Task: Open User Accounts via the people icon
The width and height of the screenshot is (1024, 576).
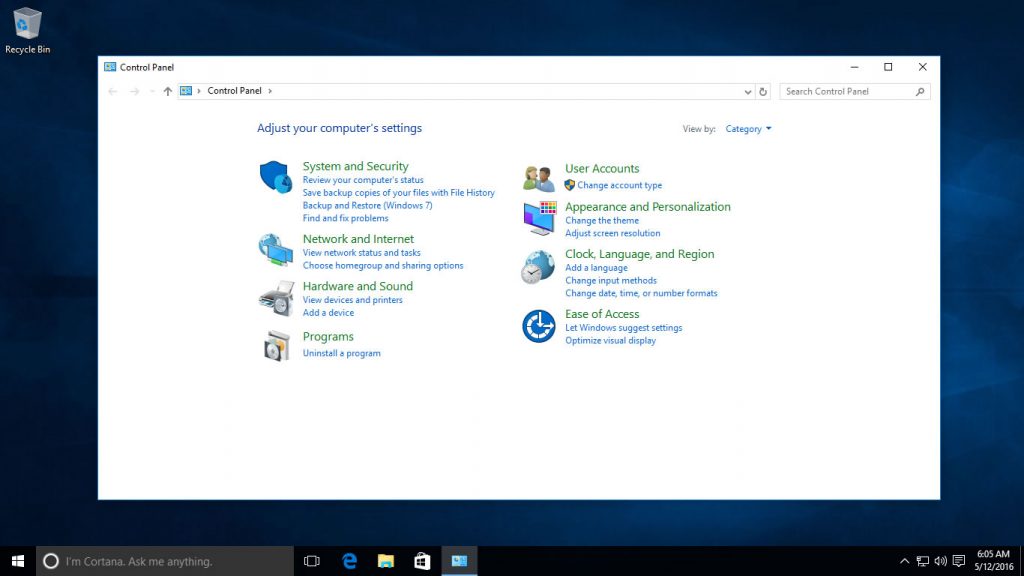Action: 538,176
